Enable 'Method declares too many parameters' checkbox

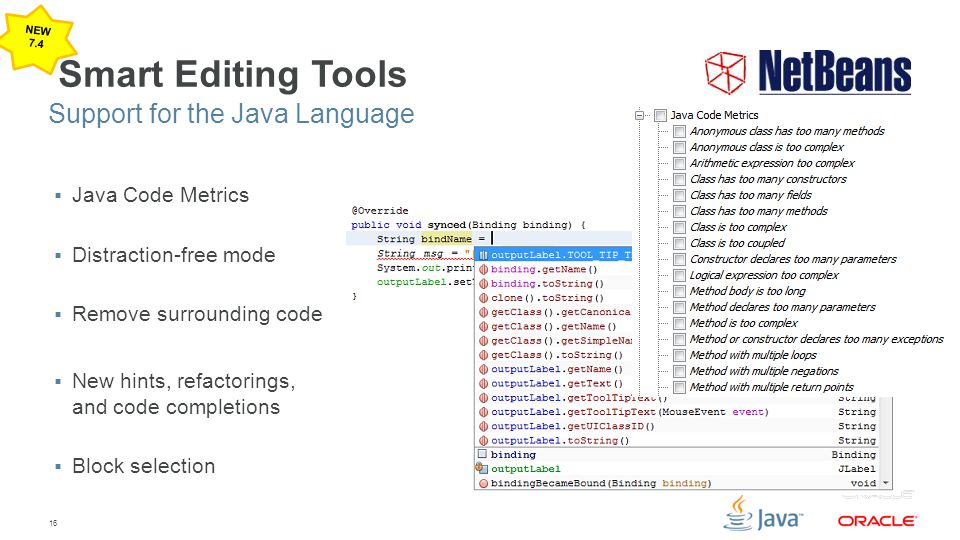679,307
